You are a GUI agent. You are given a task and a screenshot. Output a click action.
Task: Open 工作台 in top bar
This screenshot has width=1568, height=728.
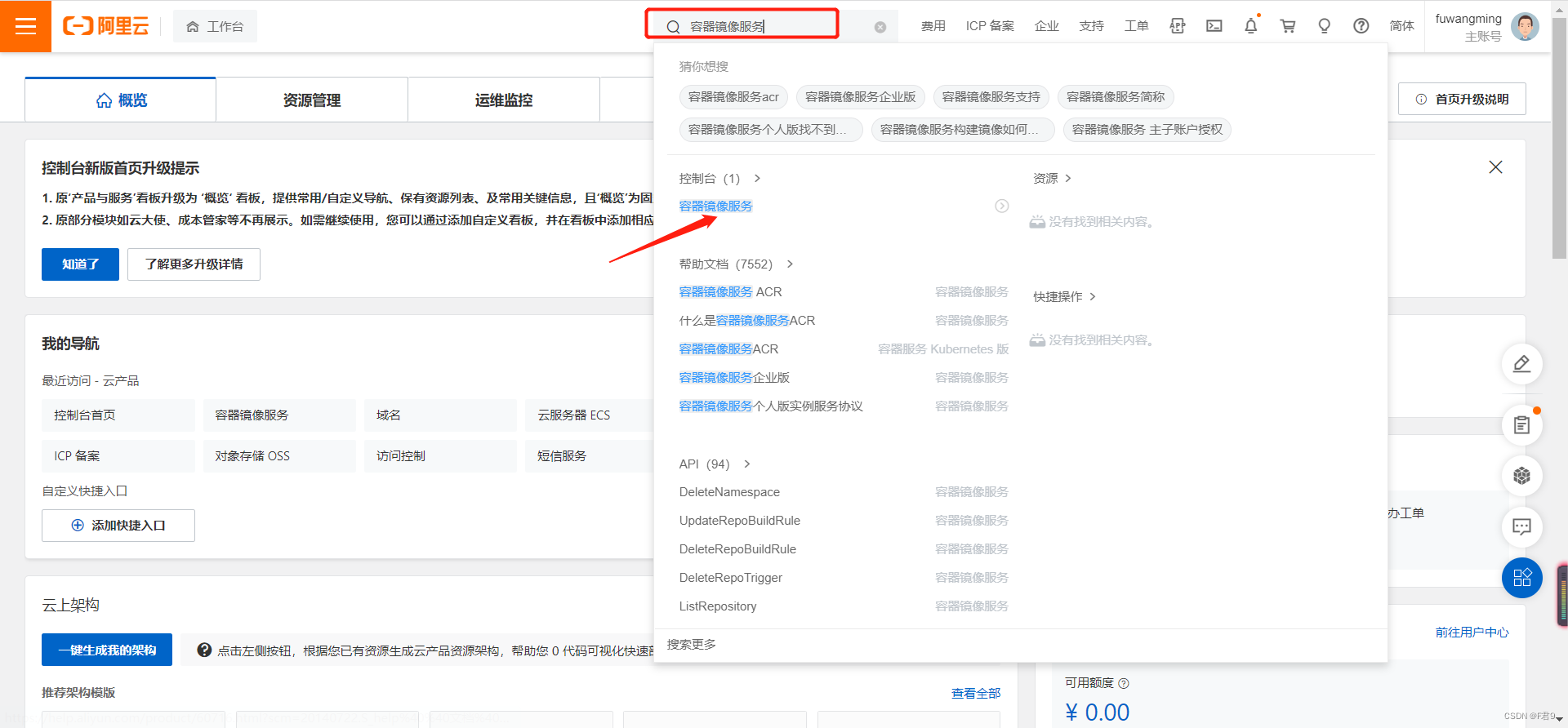[215, 27]
